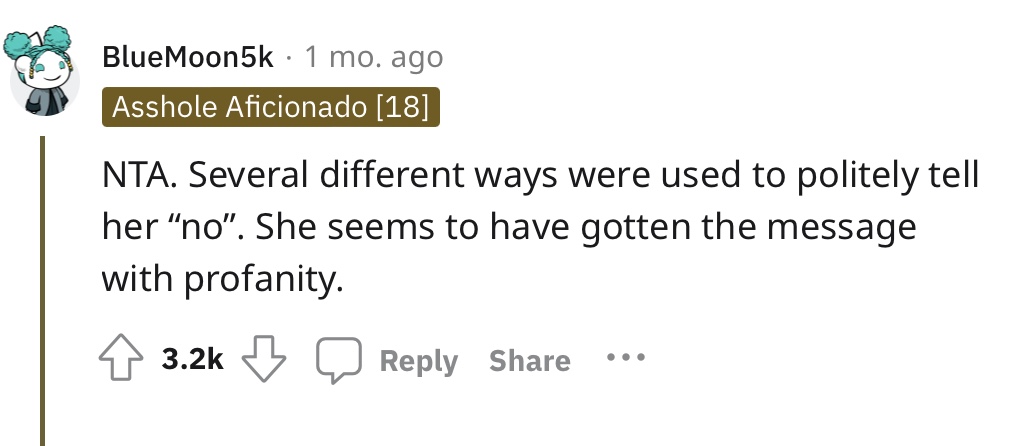Upvote BlueMoon5k's comment
1034x446 pixels.
click(121, 360)
